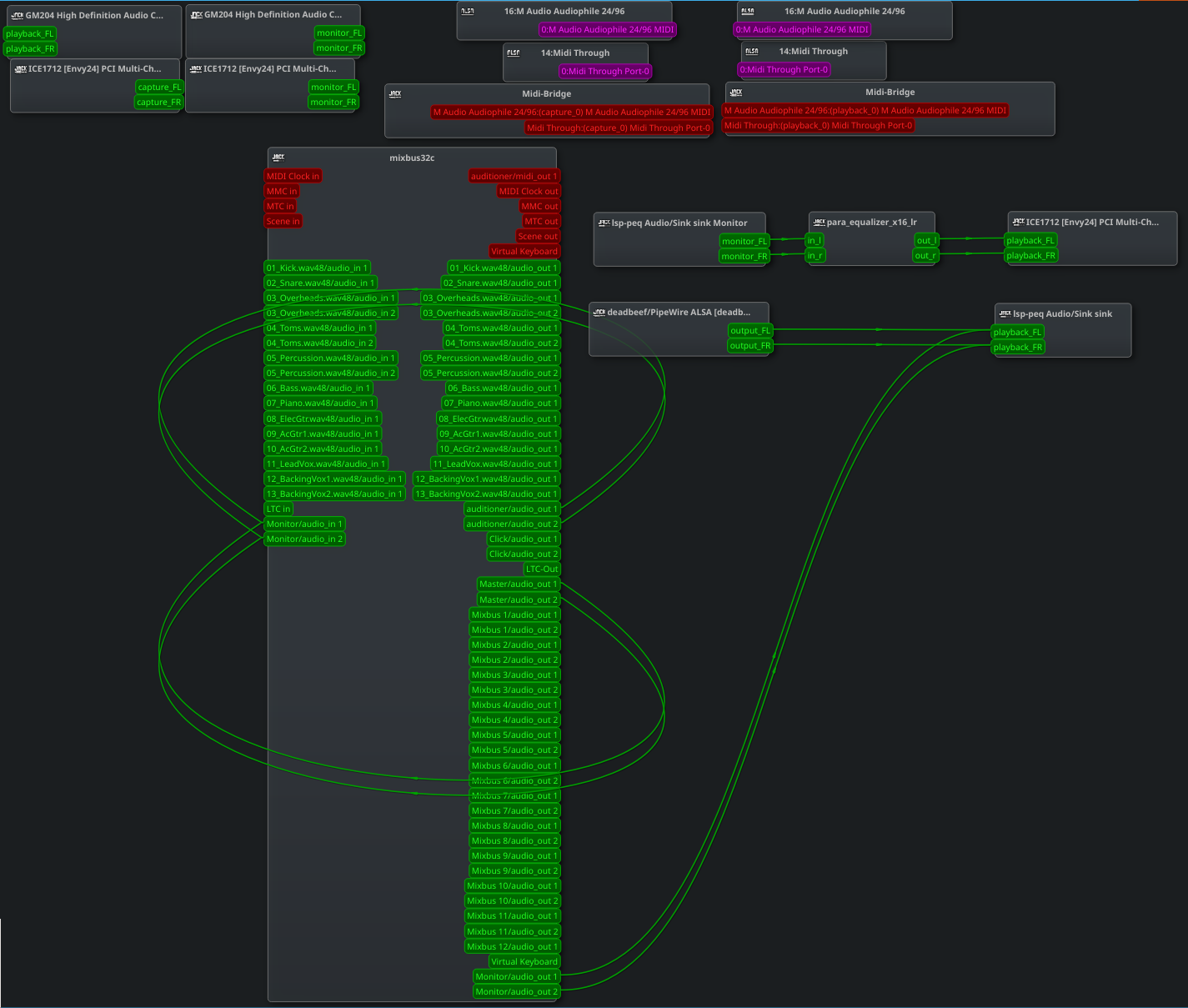
Task: Click the JACK icon on the ICE1712 node with capture ports
Action: tap(21, 68)
